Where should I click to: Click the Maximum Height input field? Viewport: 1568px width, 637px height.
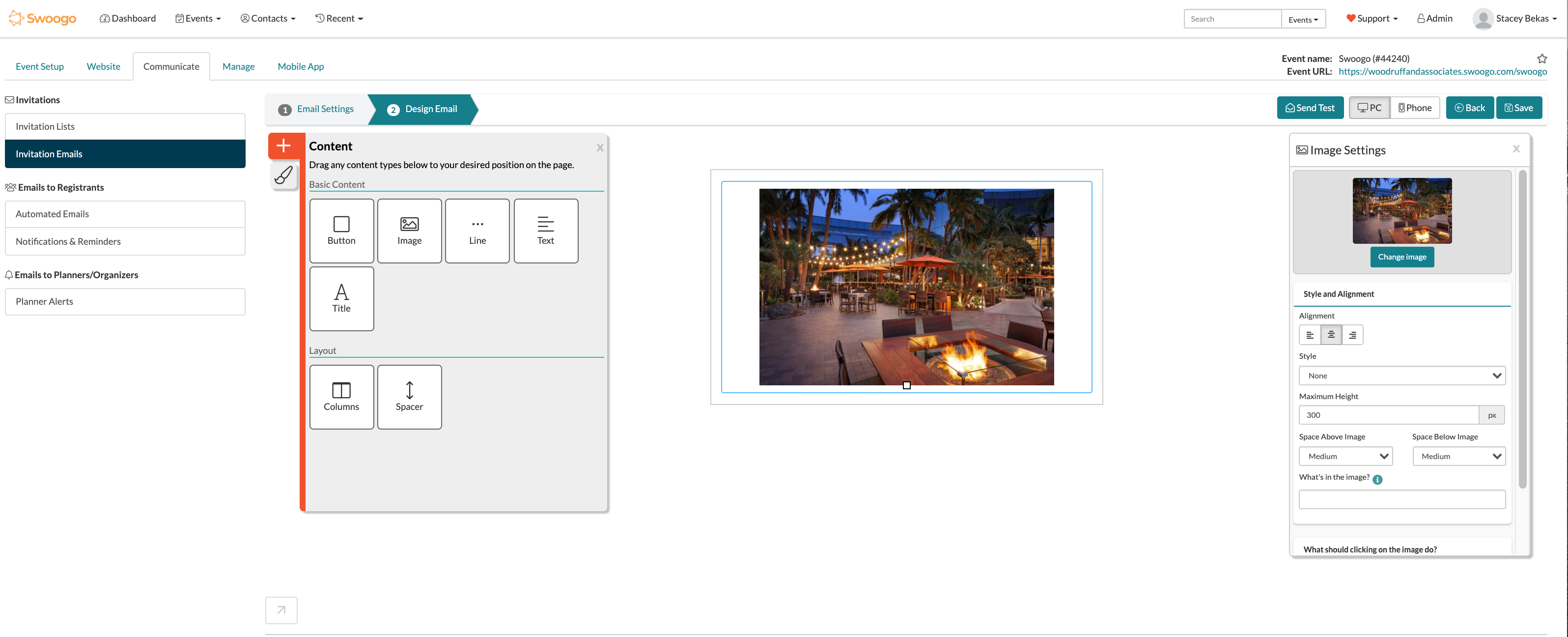click(1388, 415)
